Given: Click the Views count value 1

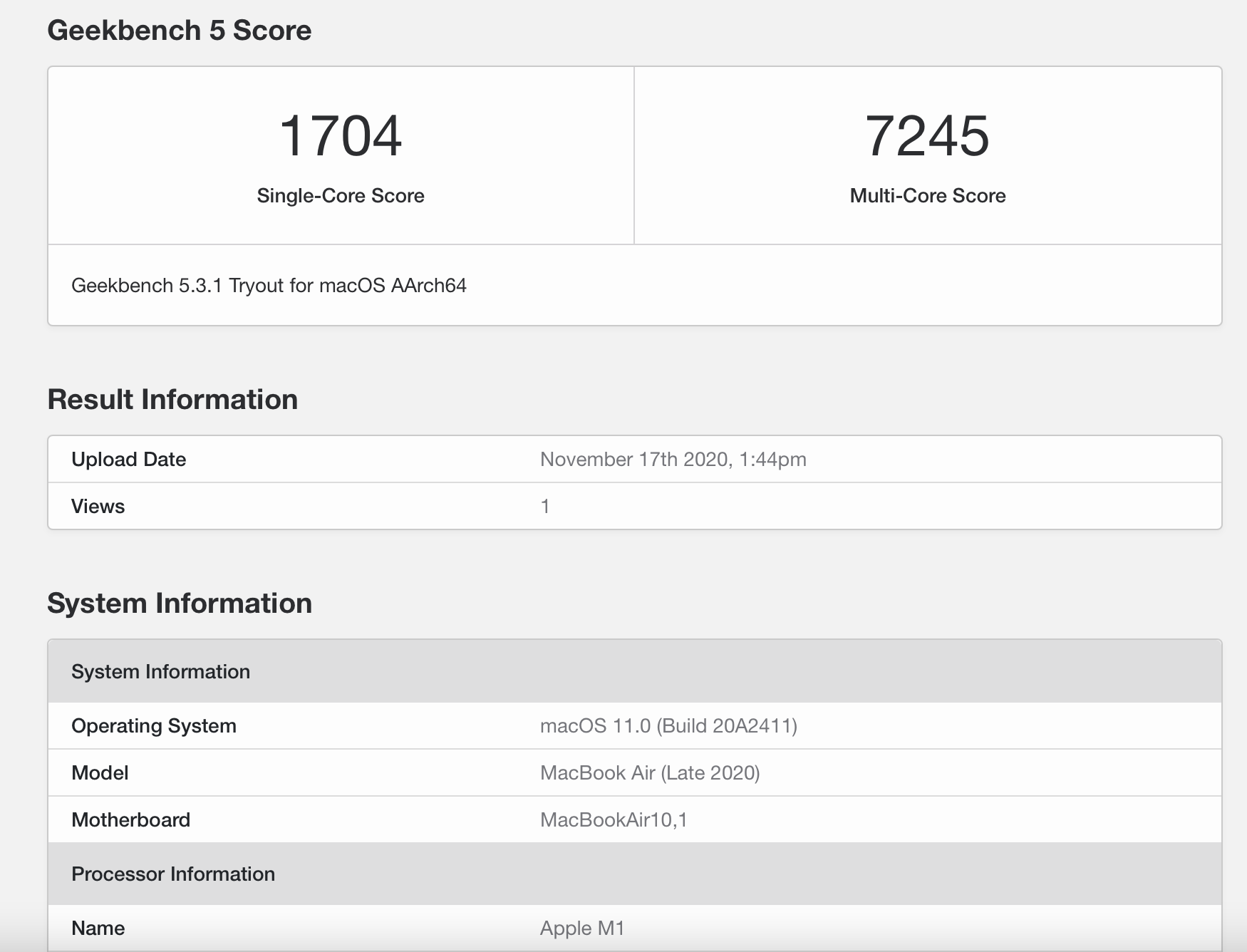Looking at the screenshot, I should [x=545, y=506].
